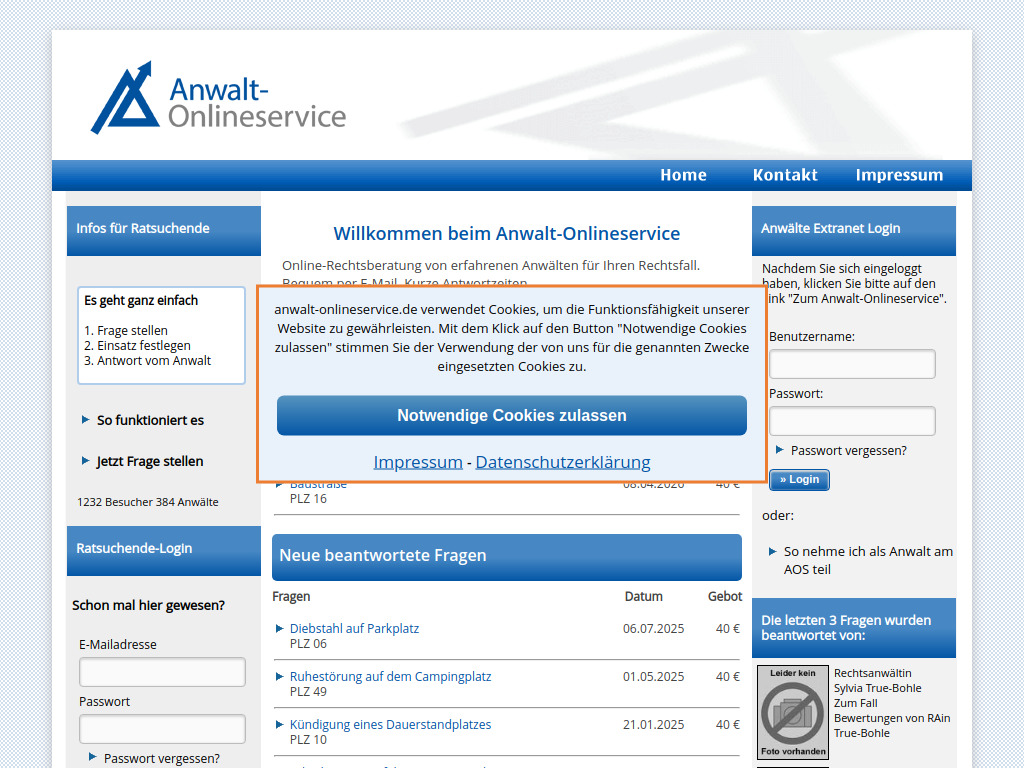This screenshot has height=768, width=1024.
Task: Open the So funktioniert es link
Action: pyautogui.click(x=150, y=421)
